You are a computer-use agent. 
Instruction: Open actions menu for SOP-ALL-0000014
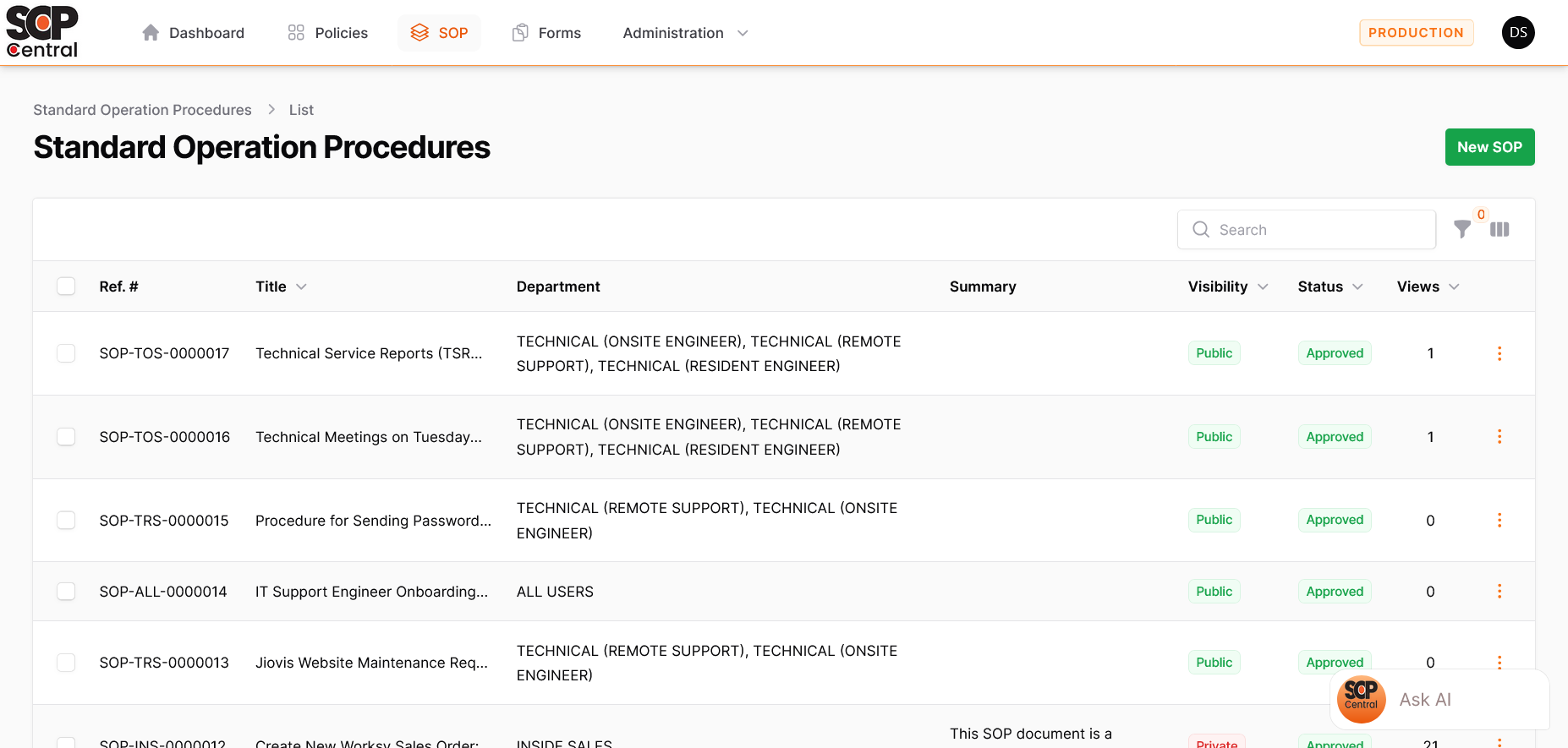tap(1499, 592)
